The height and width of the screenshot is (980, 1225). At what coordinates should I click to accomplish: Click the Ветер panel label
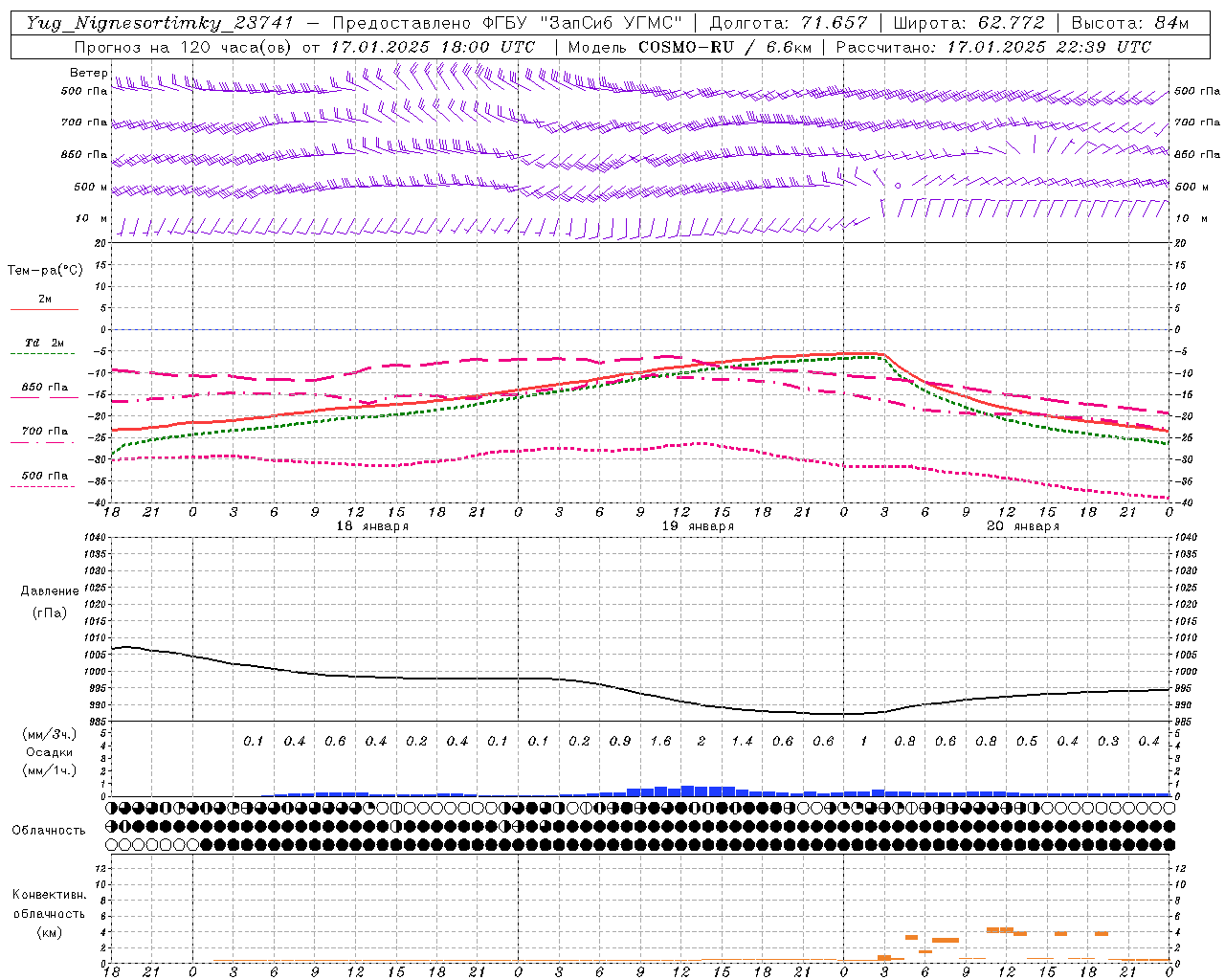[x=88, y=73]
